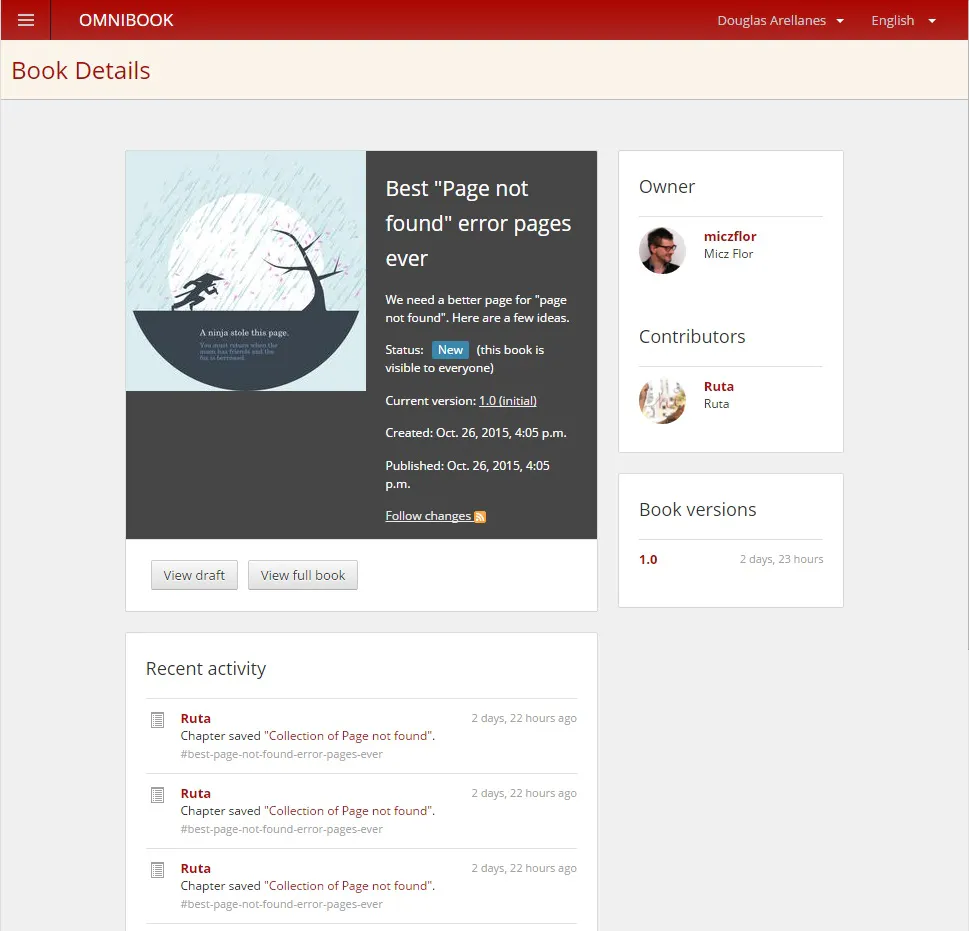The height and width of the screenshot is (931, 969).
Task: Open the miczflor owner profile link
Action: tap(730, 236)
